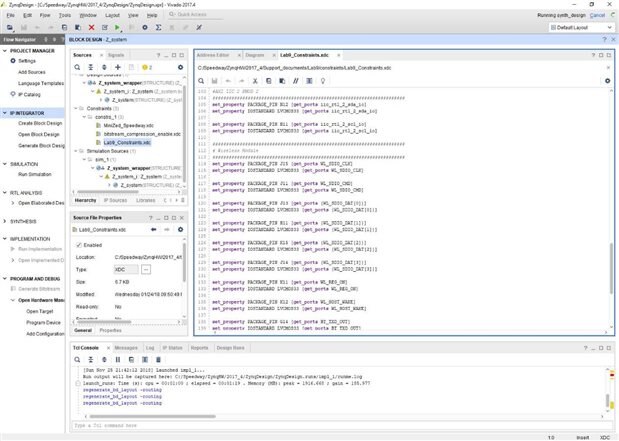
Task: Switch to the Messages tab
Action: pyautogui.click(x=126, y=347)
